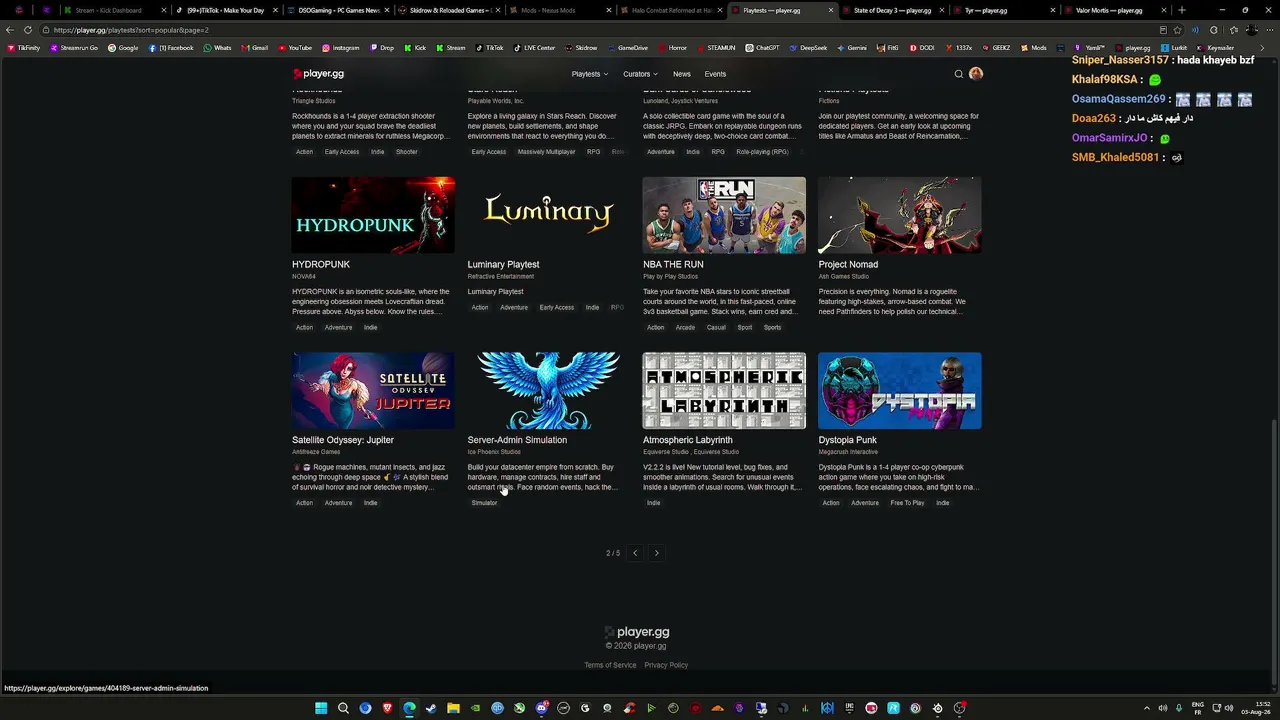Switch to the State of Decay 3 tab

pos(892,10)
